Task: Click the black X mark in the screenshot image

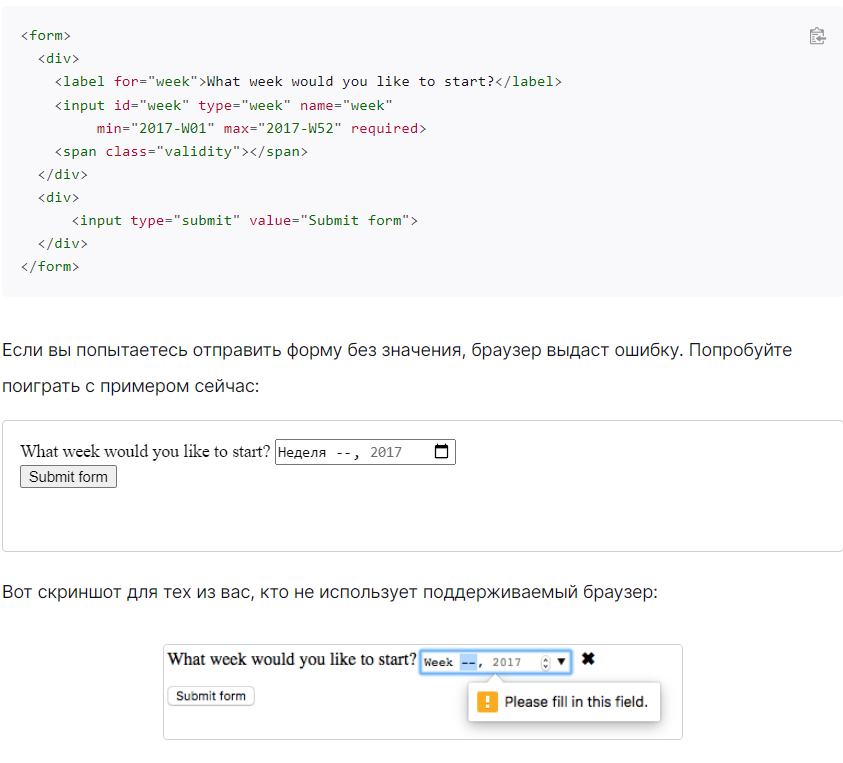Action: click(588, 660)
